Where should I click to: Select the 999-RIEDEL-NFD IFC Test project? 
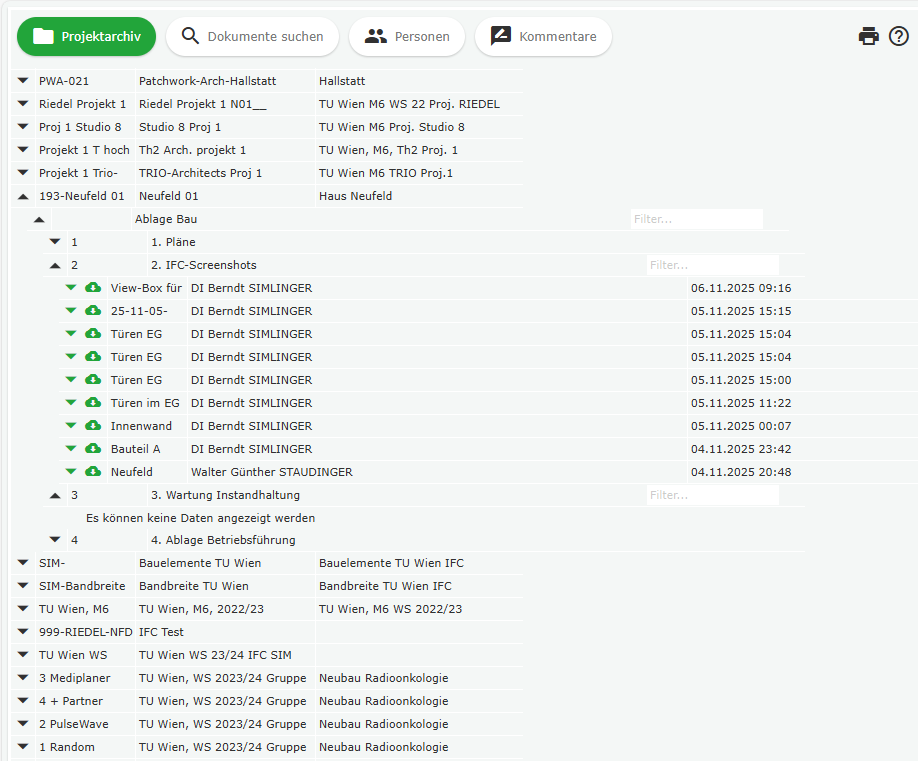(161, 632)
